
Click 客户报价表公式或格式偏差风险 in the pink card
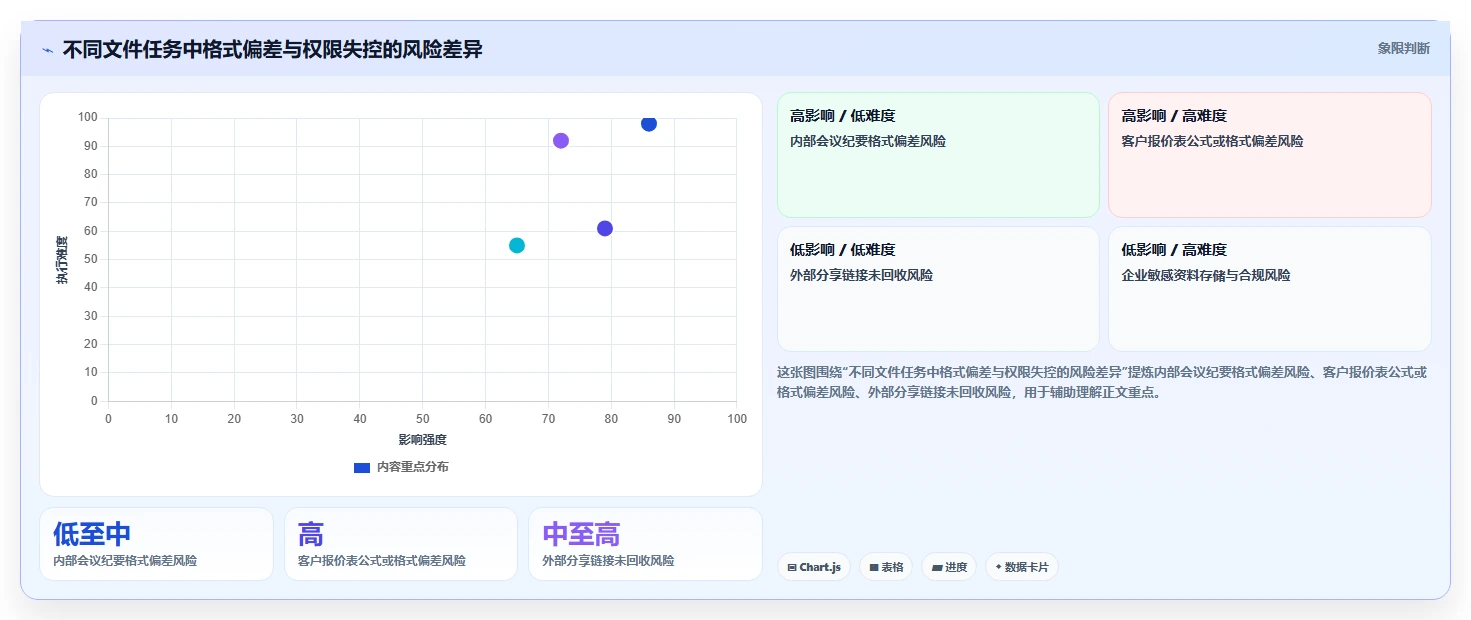point(1212,141)
